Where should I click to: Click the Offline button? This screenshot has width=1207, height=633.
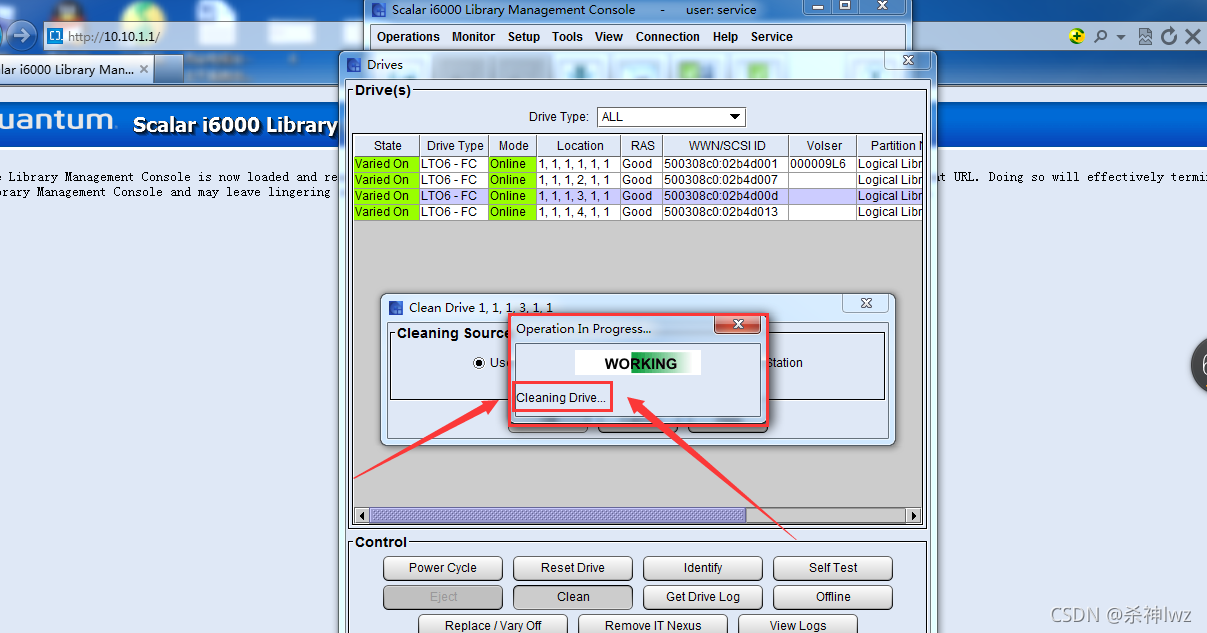pos(833,597)
